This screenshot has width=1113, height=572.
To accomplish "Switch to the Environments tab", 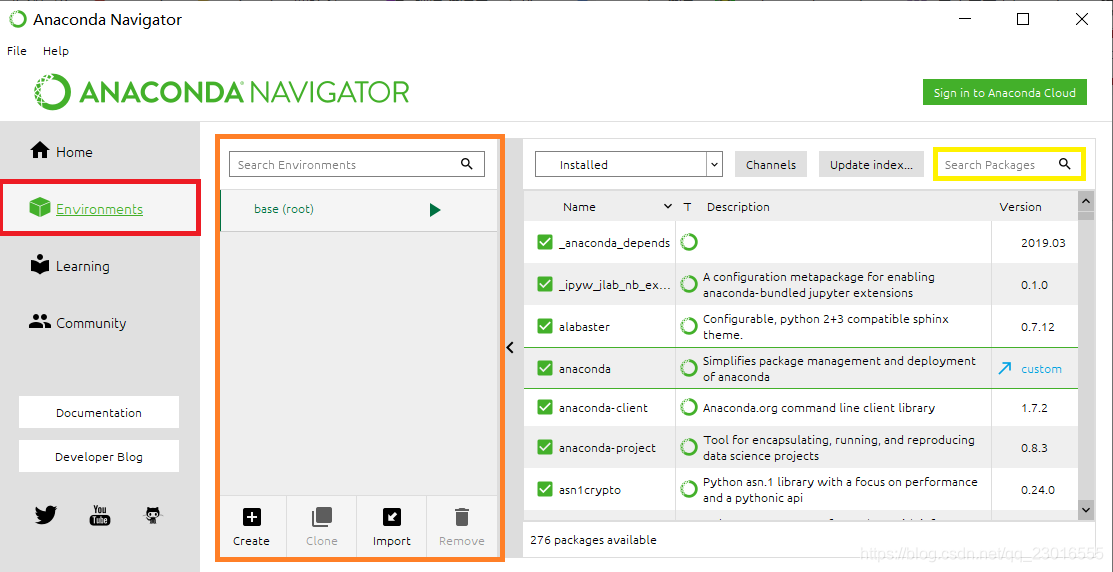I will point(86,209).
